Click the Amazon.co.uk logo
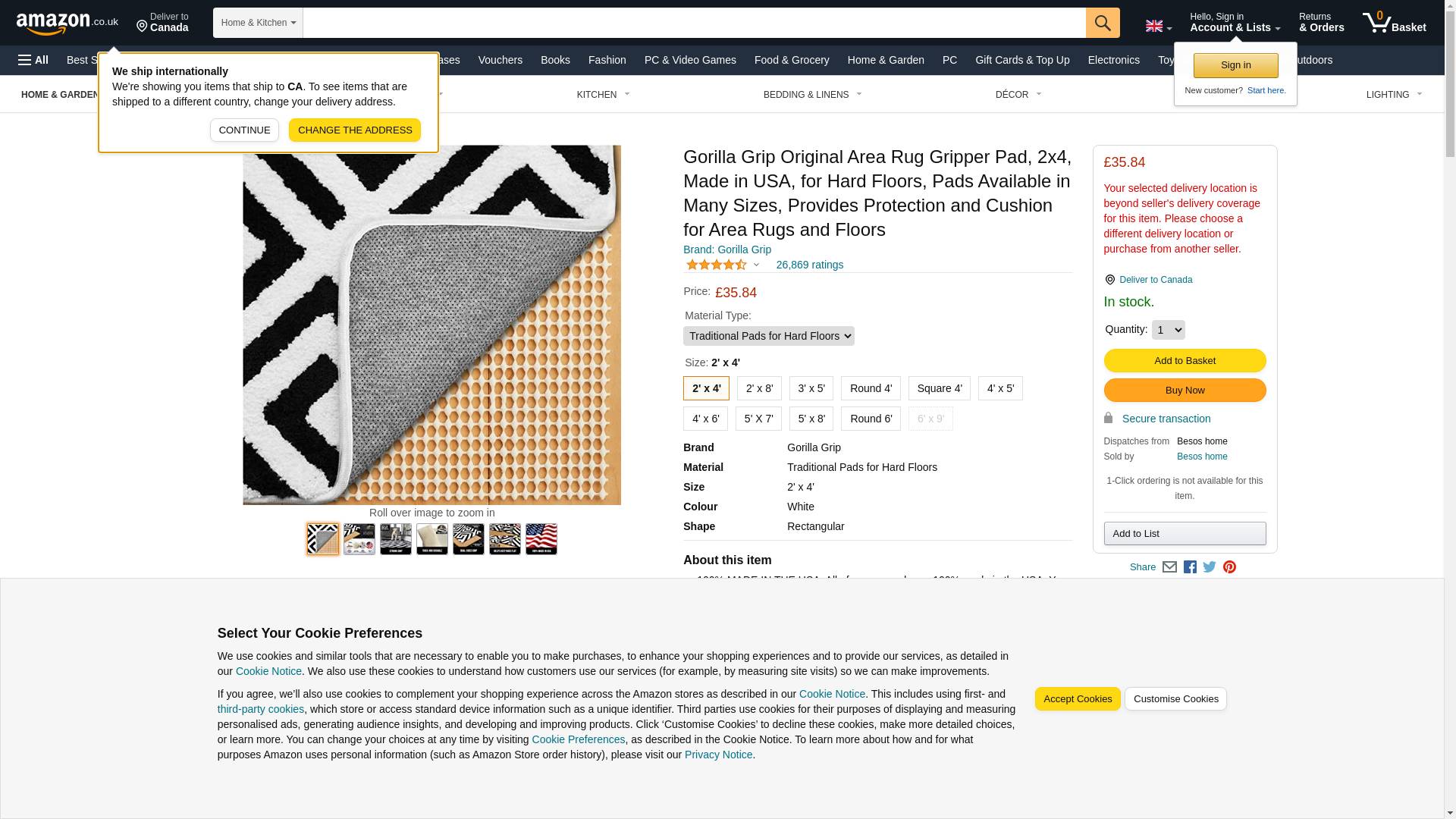Image resolution: width=1456 pixels, height=819 pixels. pos(67,23)
